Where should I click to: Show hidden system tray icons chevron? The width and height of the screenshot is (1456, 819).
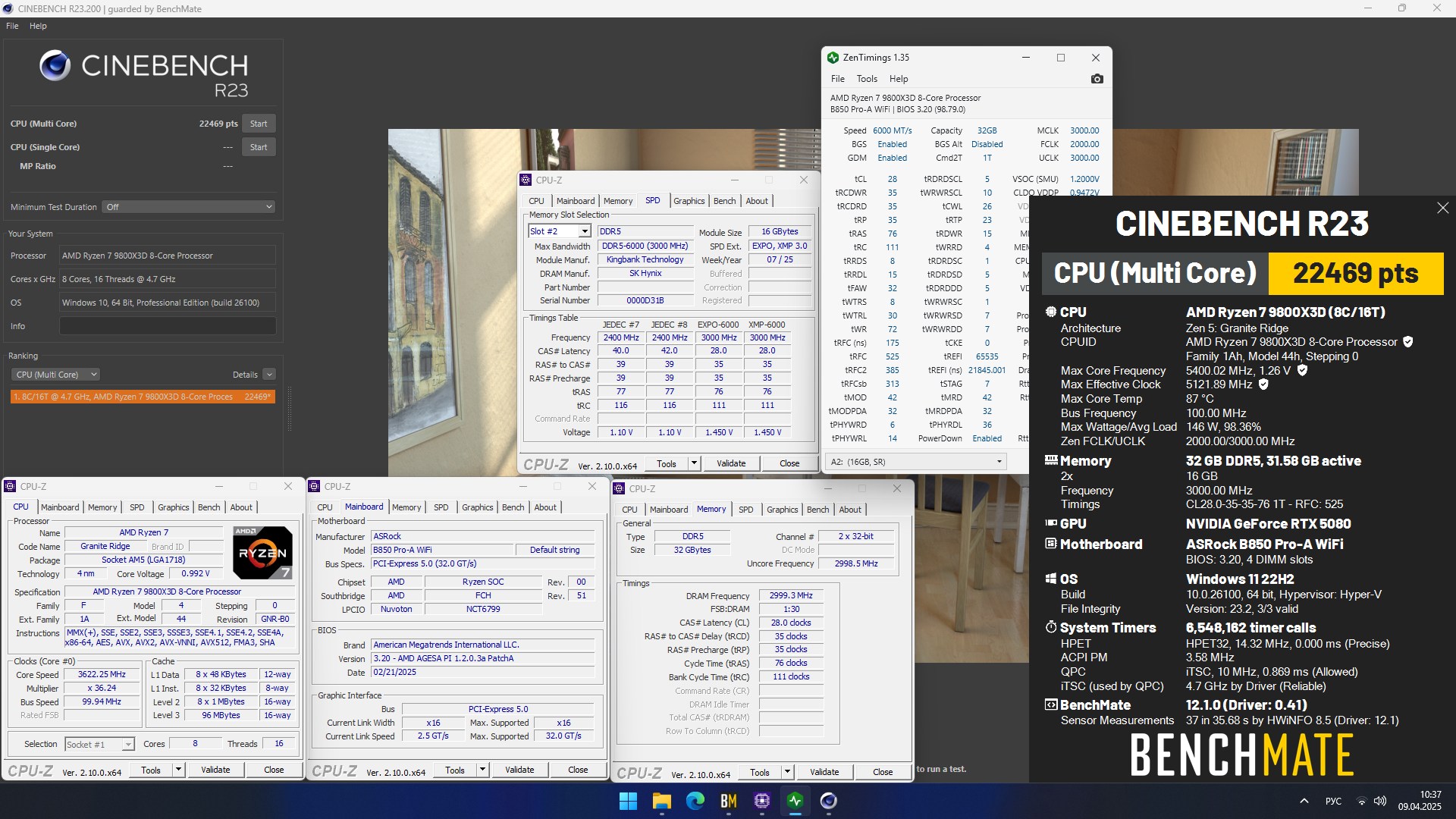pyautogui.click(x=1304, y=801)
